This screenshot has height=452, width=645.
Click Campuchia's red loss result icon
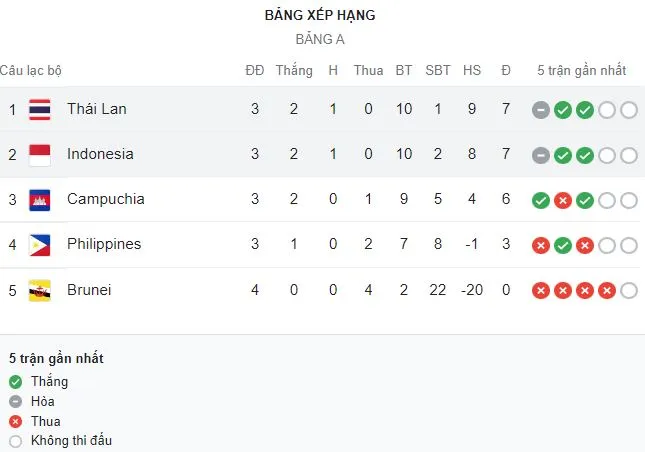[563, 200]
